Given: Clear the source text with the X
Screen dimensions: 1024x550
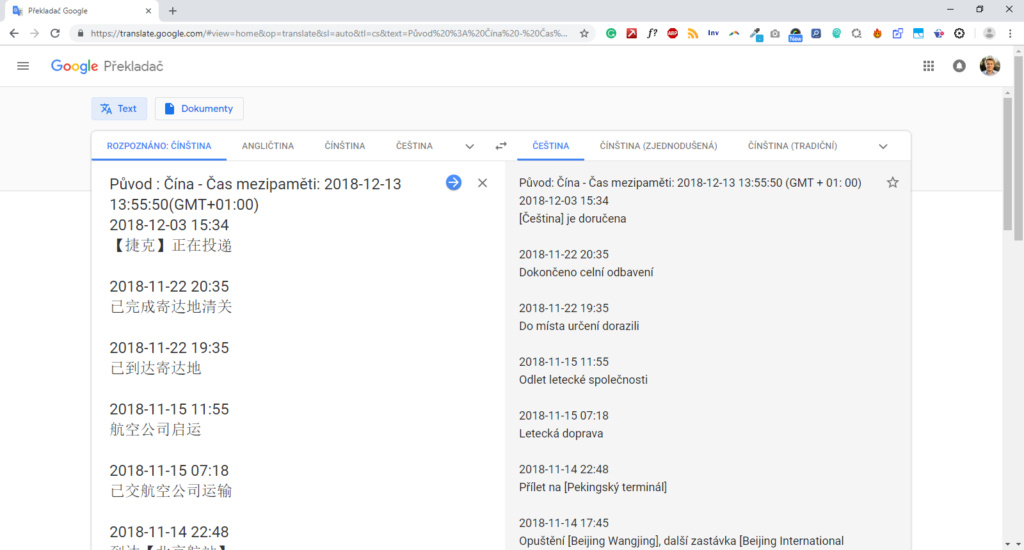Looking at the screenshot, I should [482, 183].
